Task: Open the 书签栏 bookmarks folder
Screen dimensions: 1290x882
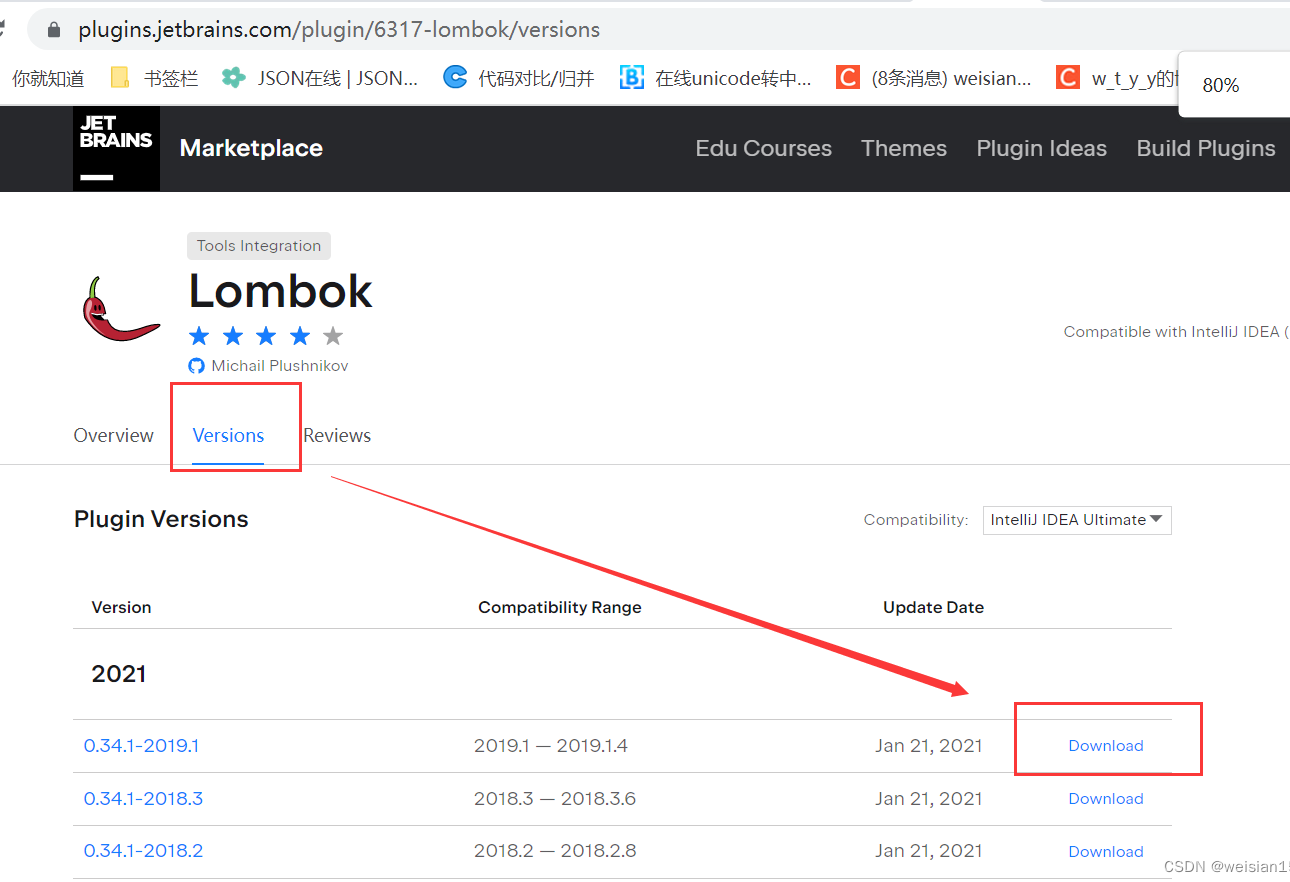Action: 154,77
